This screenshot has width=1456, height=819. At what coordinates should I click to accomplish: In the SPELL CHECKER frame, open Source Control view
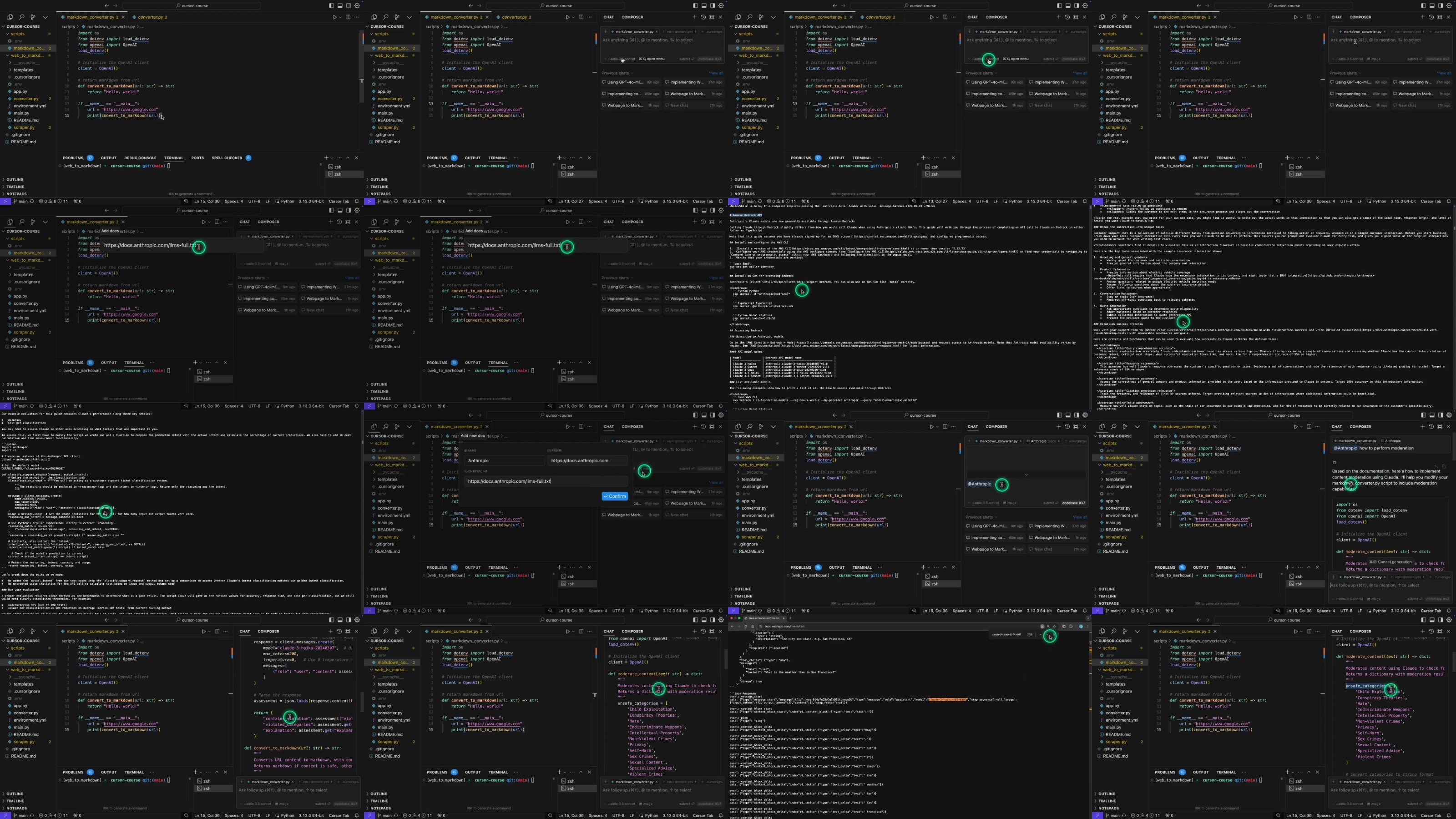pyautogui.click(x=33, y=17)
